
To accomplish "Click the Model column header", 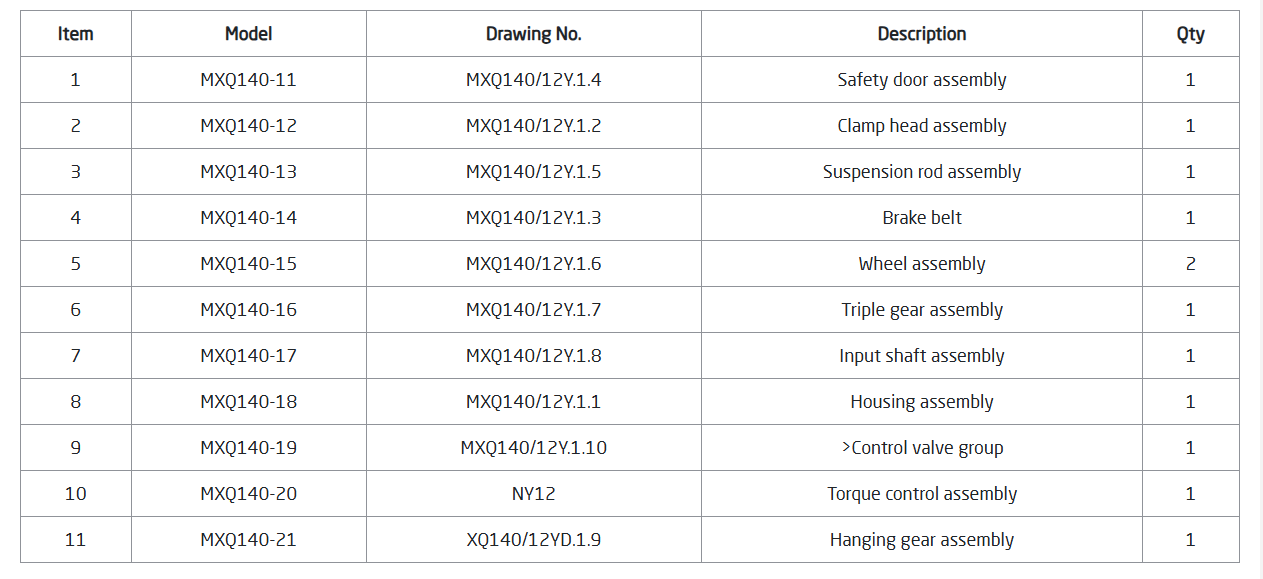I will click(x=248, y=34).
